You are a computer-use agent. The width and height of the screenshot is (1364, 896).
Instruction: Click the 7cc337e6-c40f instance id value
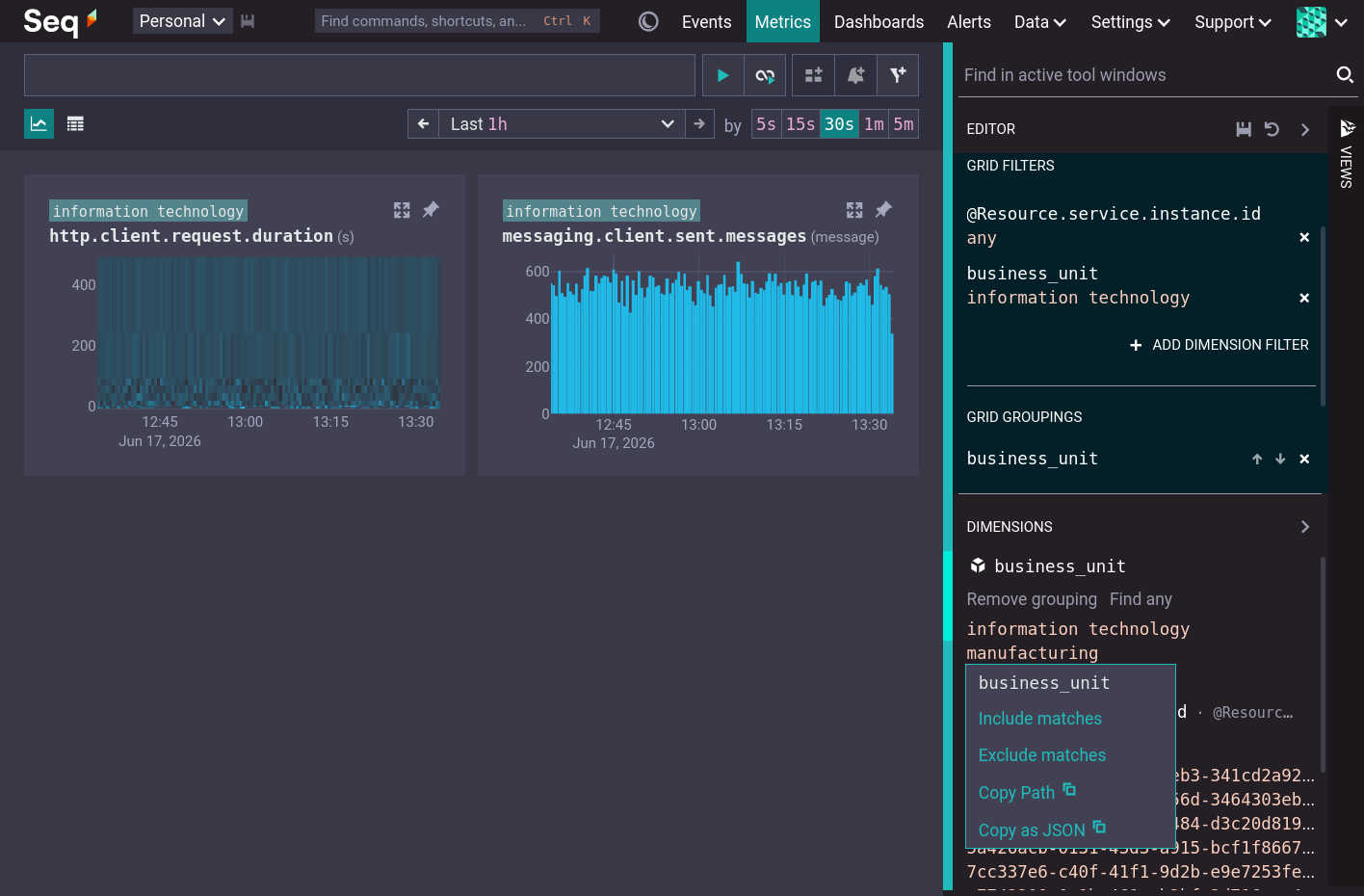pyautogui.click(x=1141, y=872)
